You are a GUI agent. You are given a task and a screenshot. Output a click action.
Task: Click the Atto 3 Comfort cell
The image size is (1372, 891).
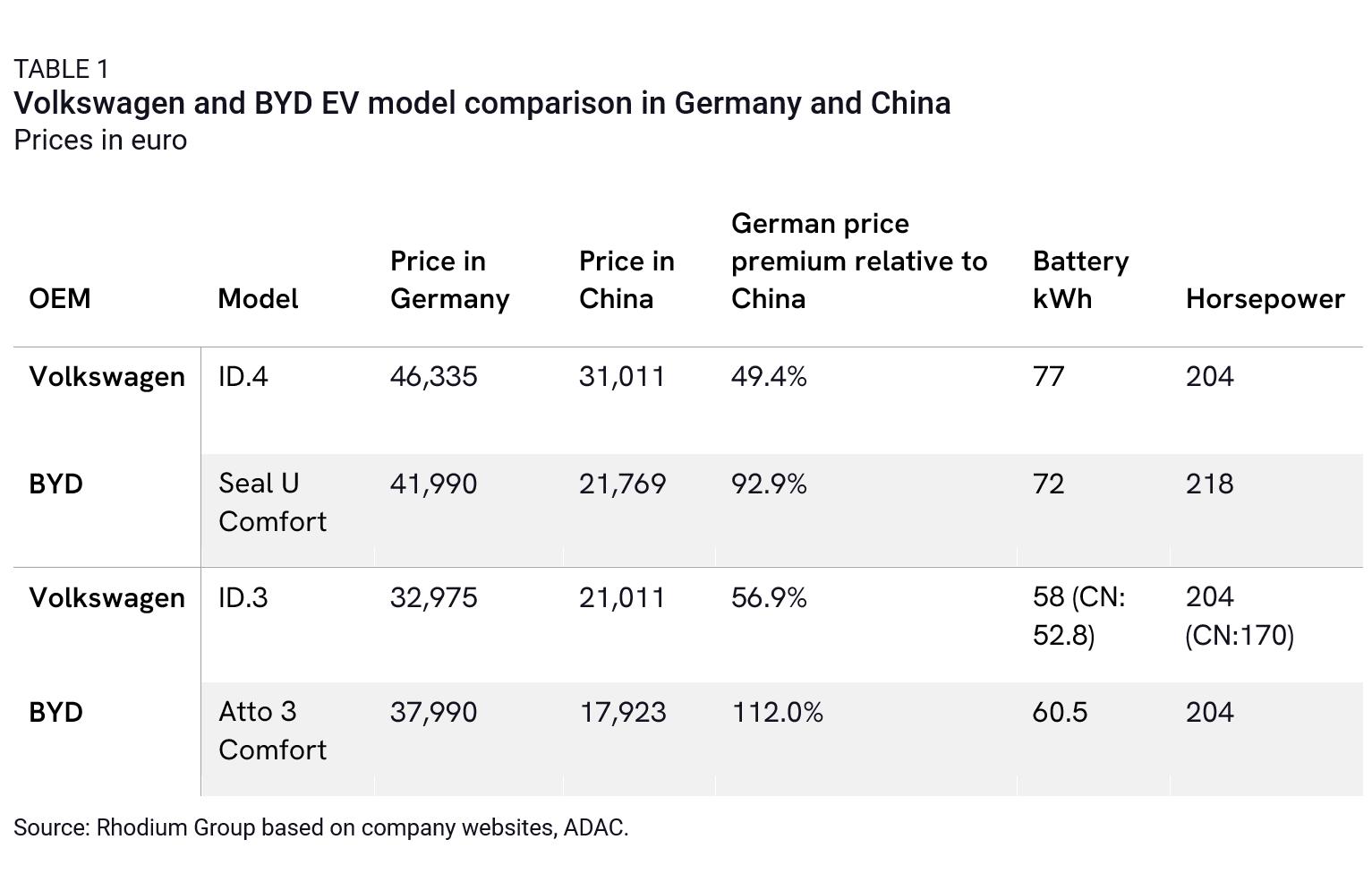click(x=273, y=731)
